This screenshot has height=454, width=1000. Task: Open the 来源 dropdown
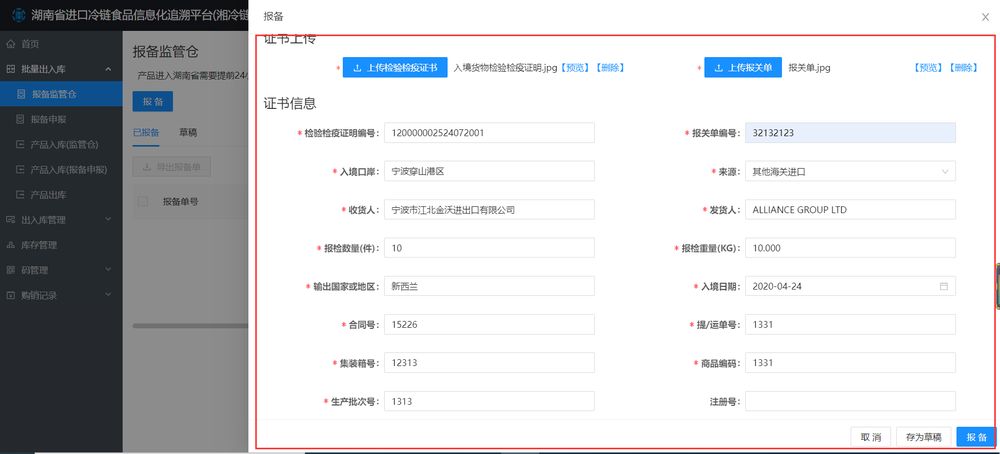[850, 172]
